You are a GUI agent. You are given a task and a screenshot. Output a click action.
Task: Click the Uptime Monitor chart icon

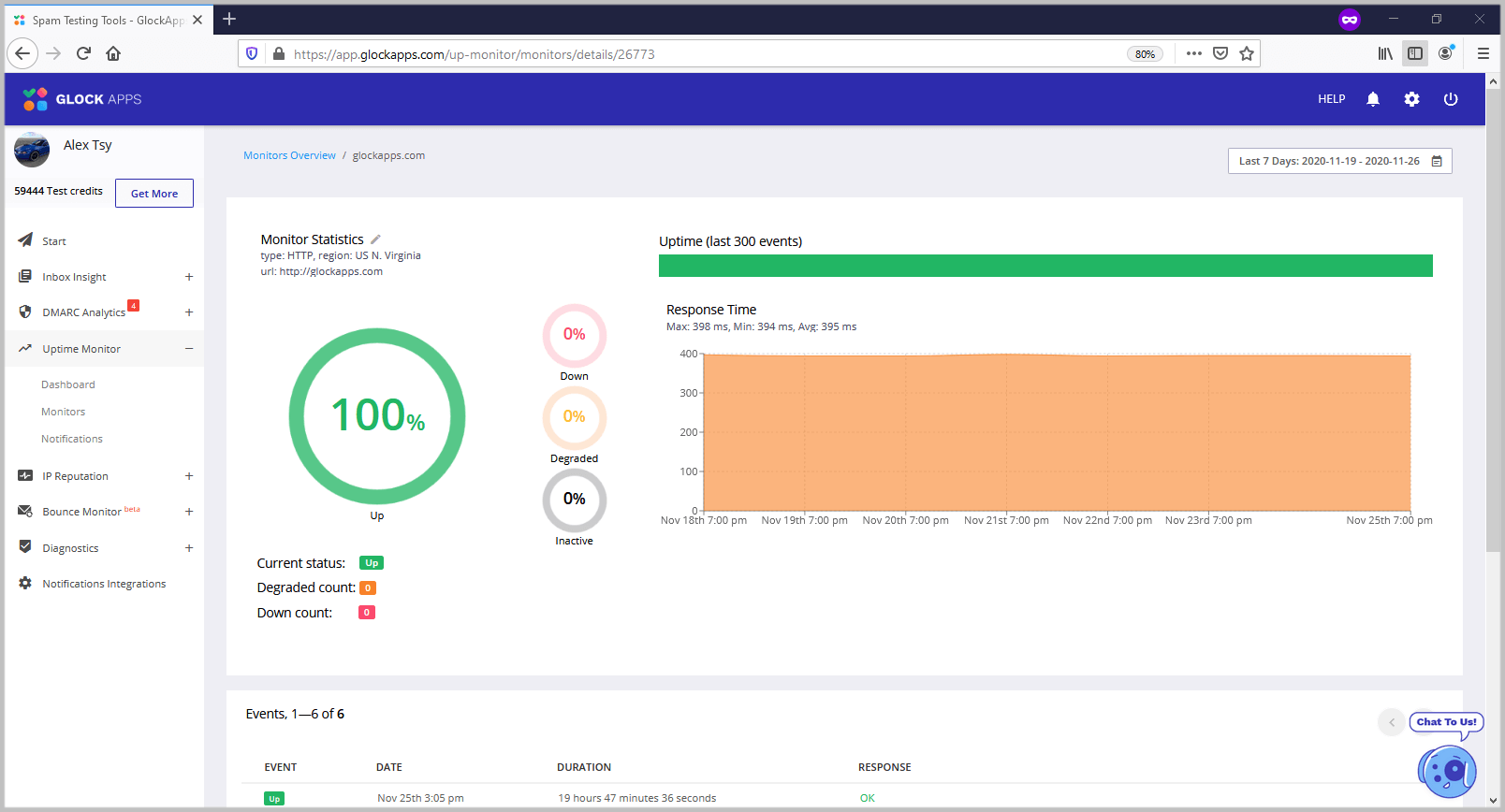pyautogui.click(x=25, y=348)
